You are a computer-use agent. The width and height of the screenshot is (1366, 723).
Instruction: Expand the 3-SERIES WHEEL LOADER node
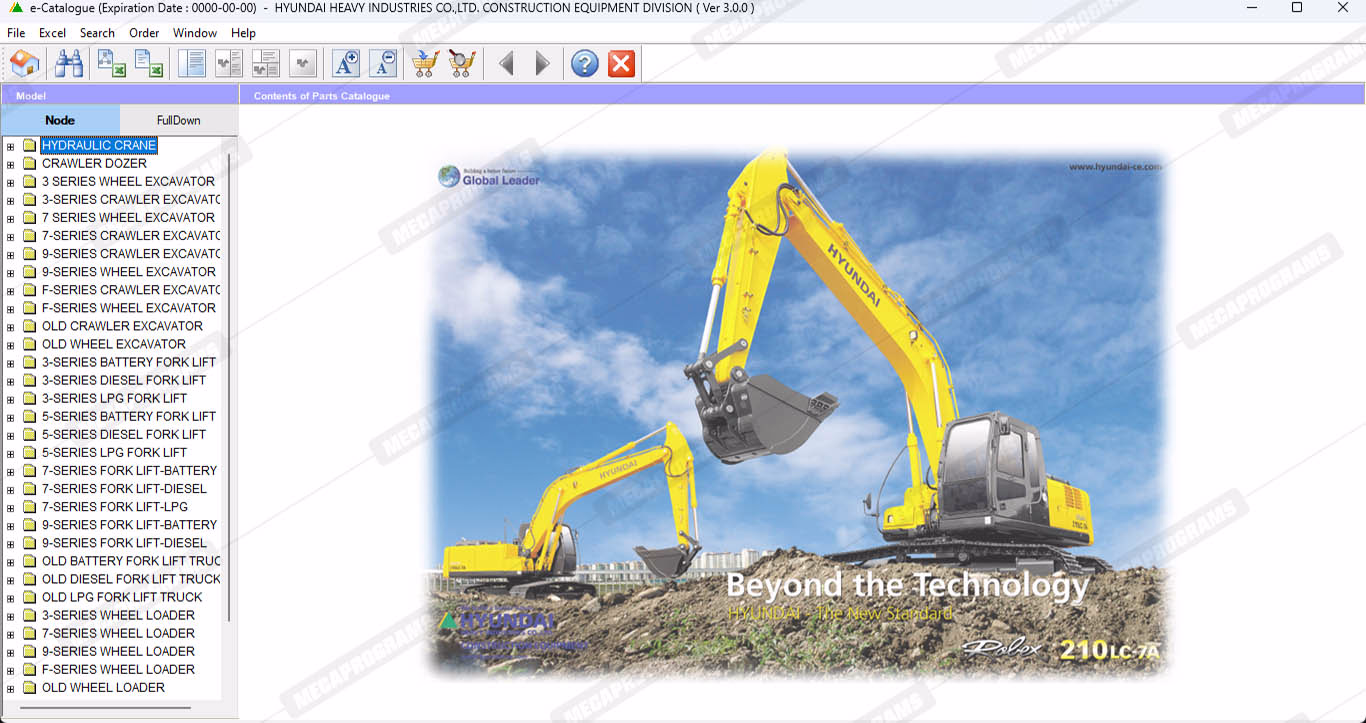(10, 616)
